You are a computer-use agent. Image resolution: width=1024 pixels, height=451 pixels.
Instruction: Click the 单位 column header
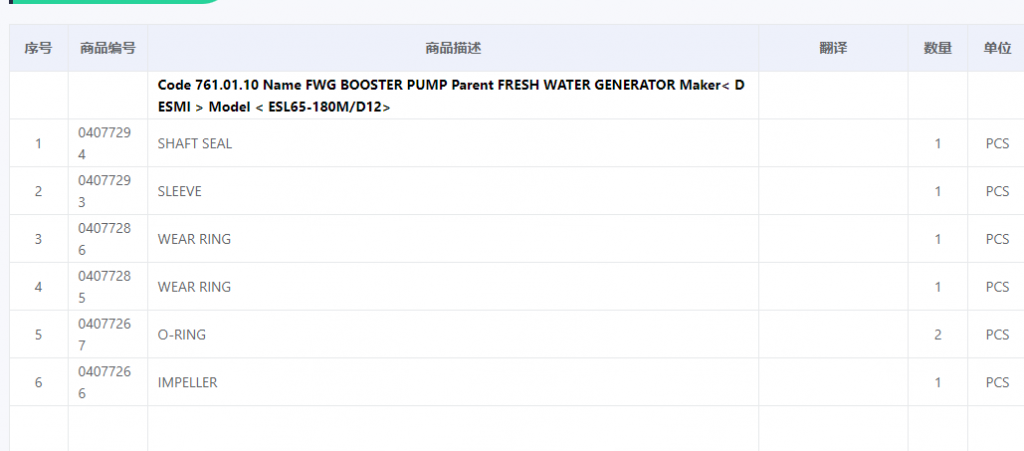coord(997,48)
